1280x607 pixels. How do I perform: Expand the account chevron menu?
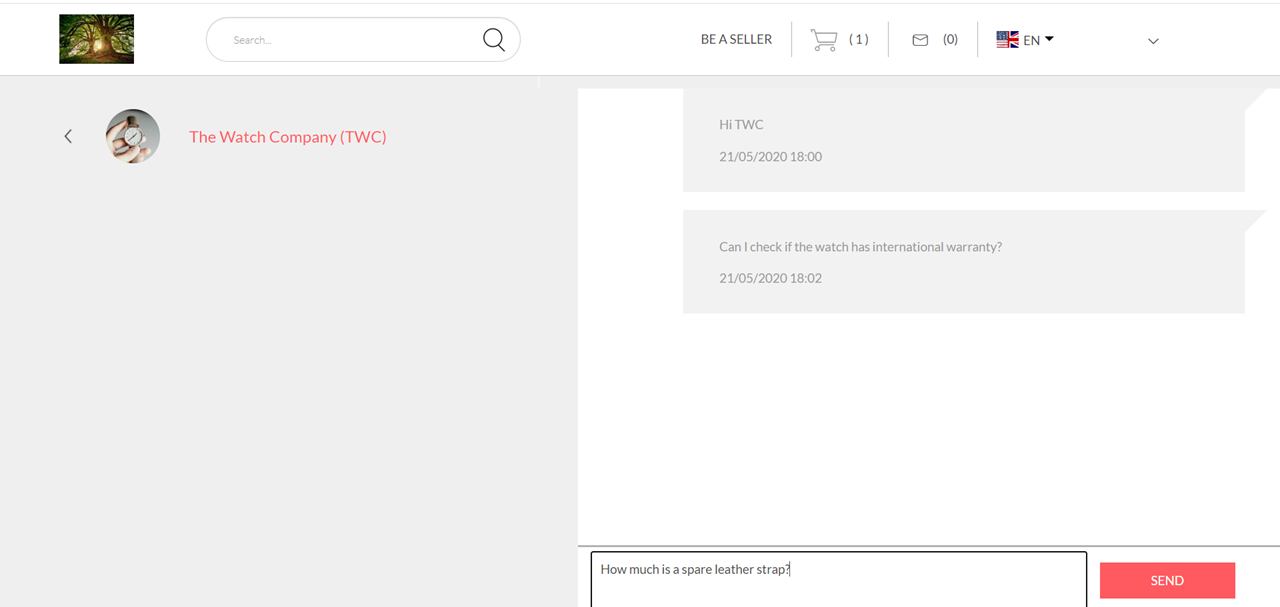tap(1153, 41)
